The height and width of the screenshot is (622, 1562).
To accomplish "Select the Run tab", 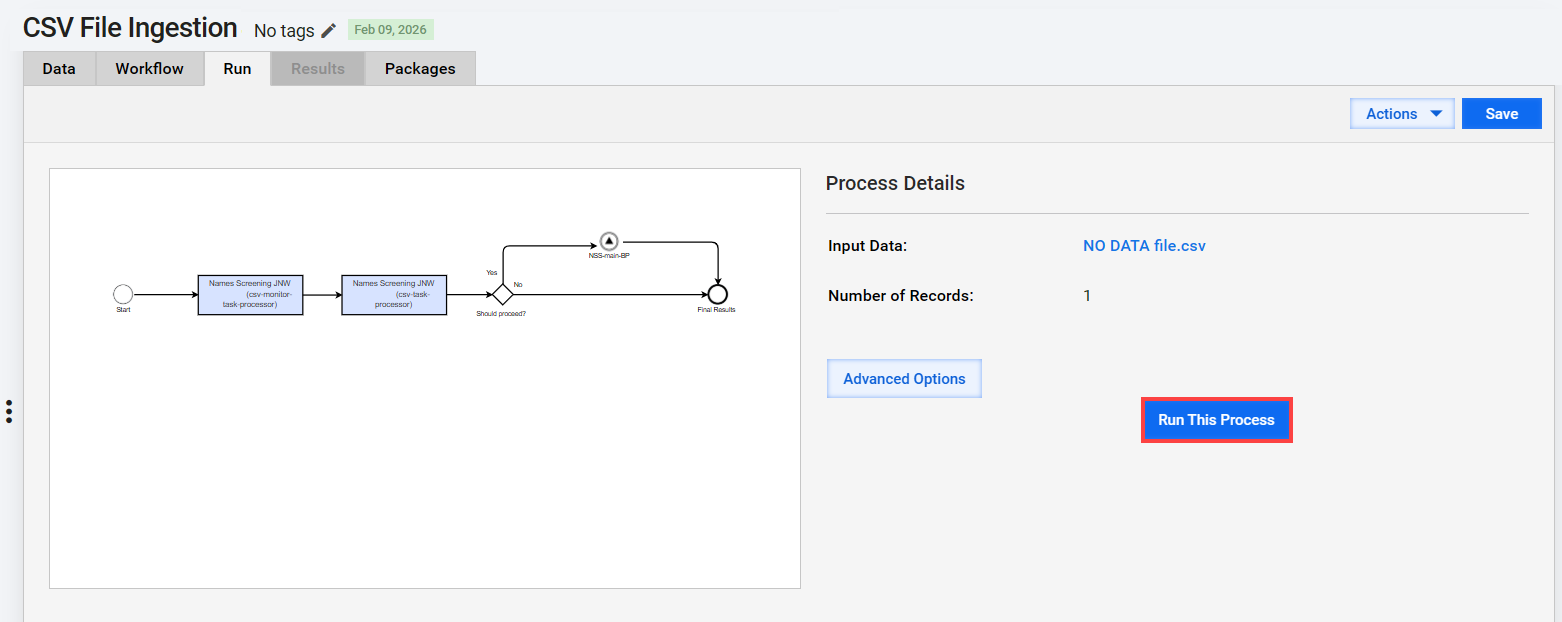I will [237, 69].
